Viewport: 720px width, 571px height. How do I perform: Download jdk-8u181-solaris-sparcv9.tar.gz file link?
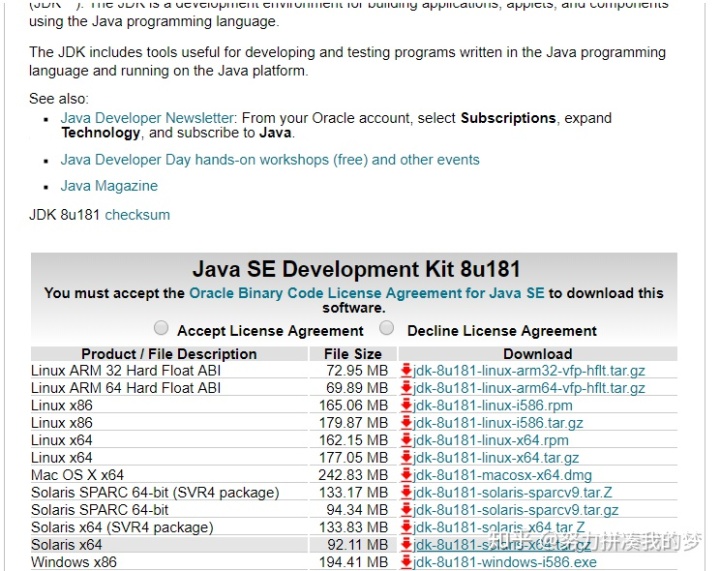coord(516,510)
